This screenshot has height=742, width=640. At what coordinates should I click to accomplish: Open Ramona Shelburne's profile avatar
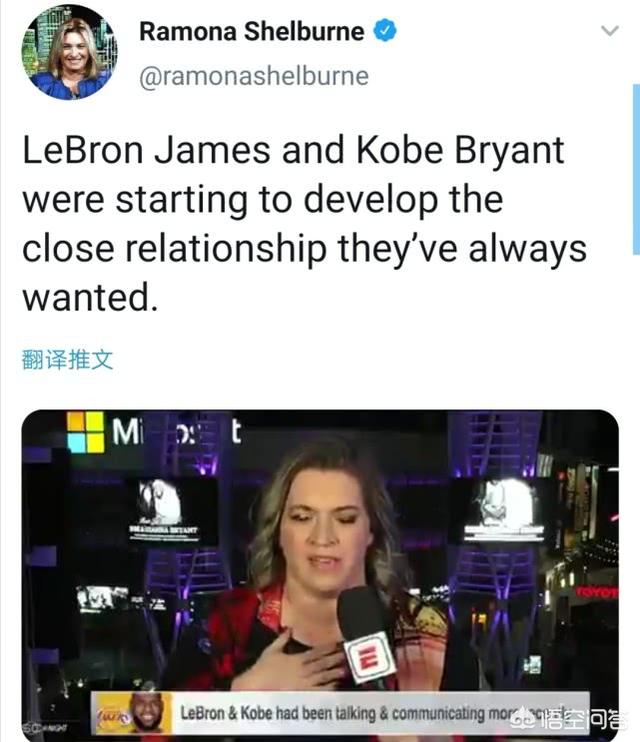pyautogui.click(x=70, y=53)
